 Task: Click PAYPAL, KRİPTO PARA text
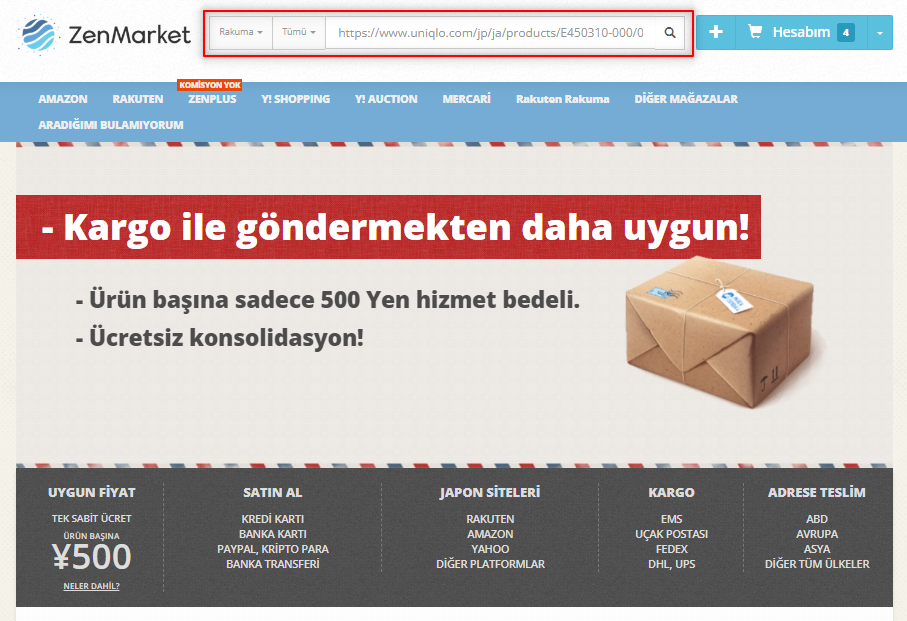tap(272, 549)
